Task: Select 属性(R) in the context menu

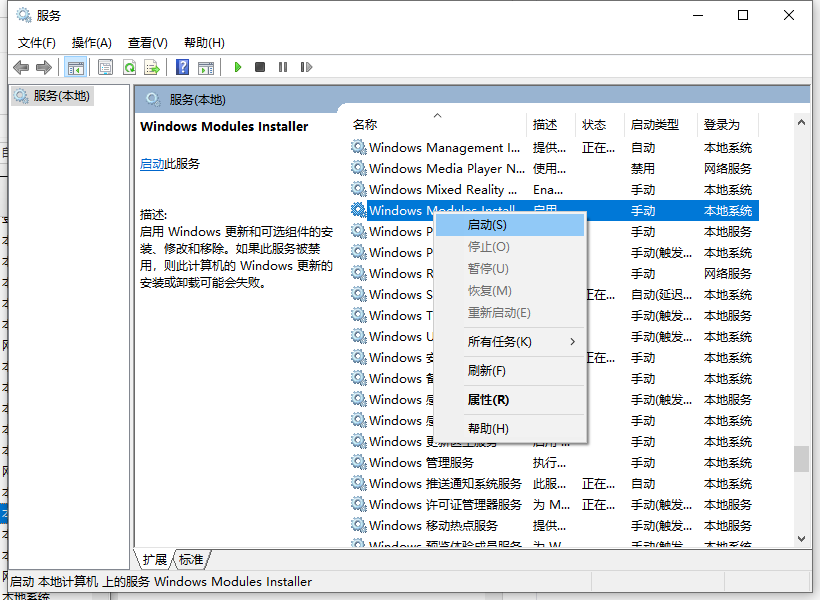Action: click(x=488, y=400)
